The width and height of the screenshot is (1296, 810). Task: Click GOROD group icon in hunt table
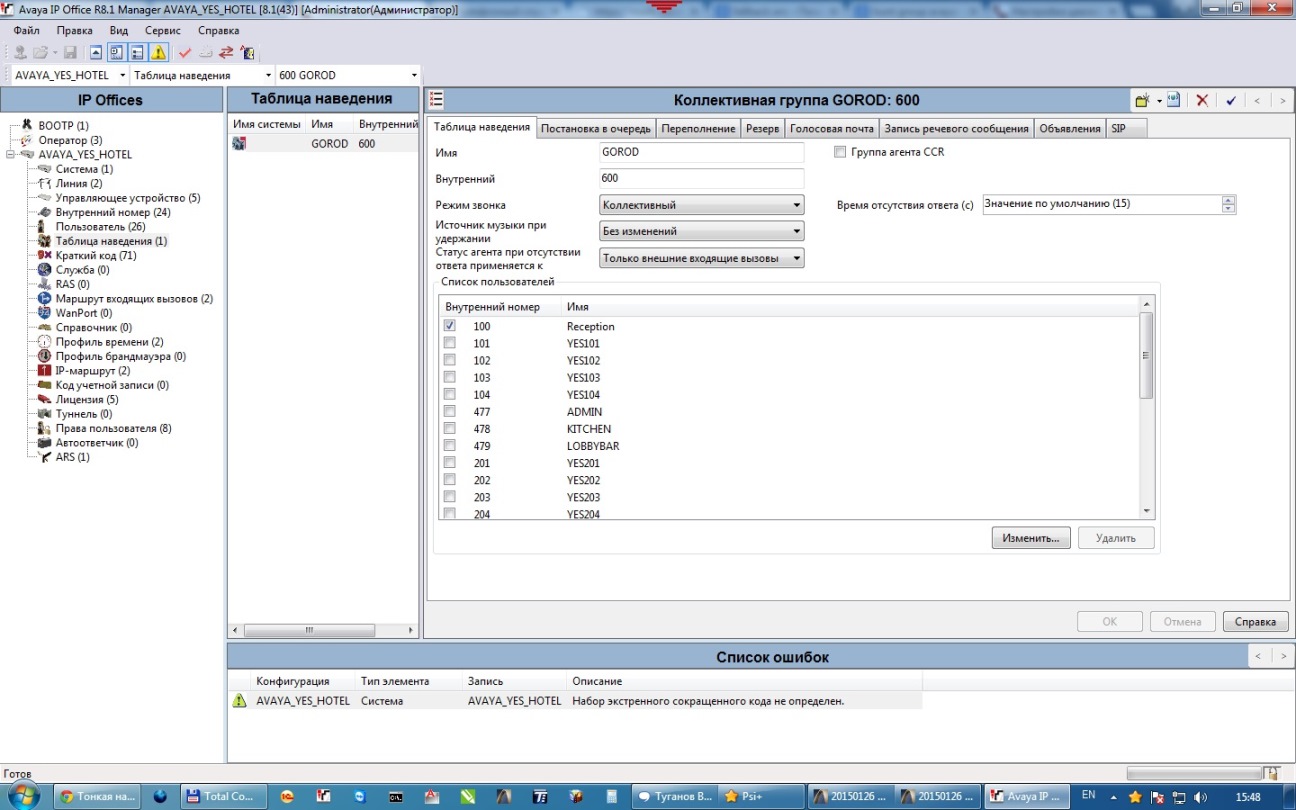pos(239,144)
